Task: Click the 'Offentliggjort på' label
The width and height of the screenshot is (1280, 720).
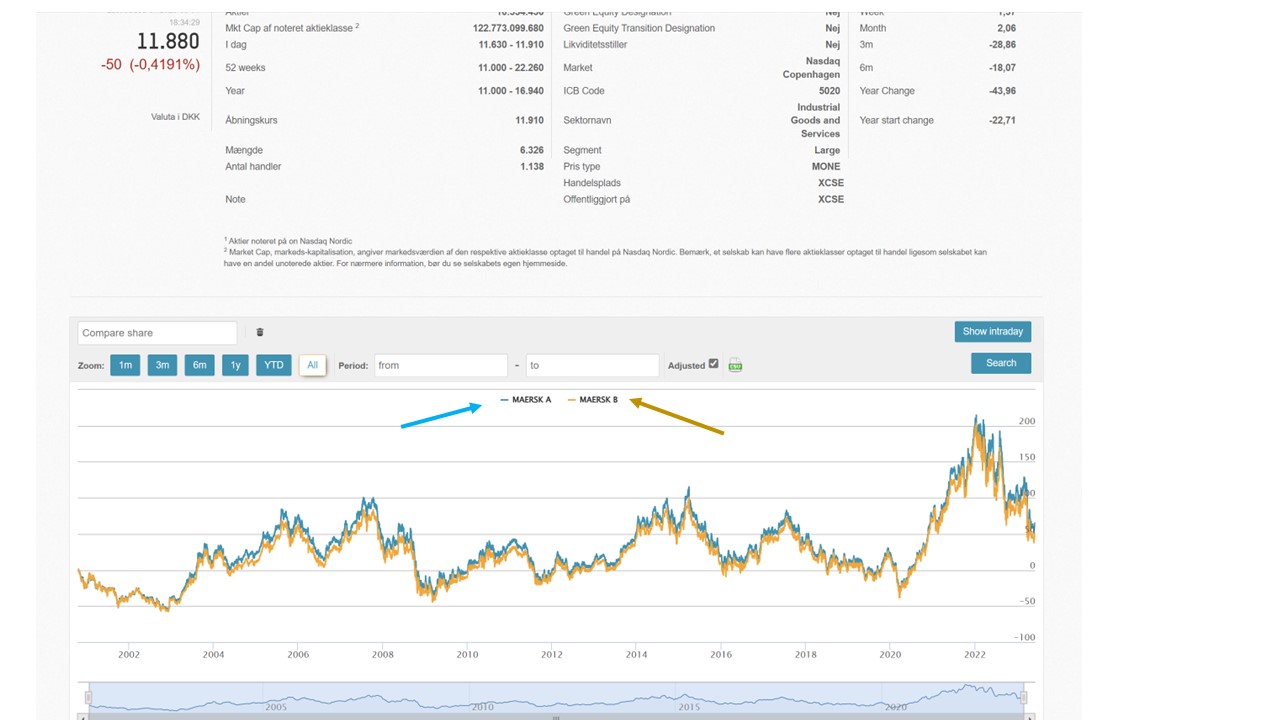Action: pos(597,199)
